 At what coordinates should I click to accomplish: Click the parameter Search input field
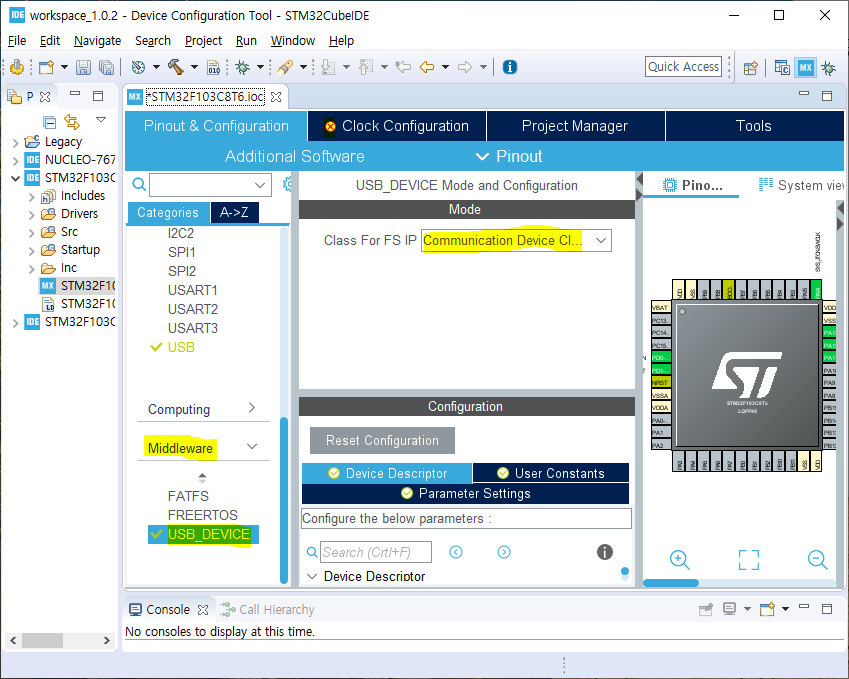tap(376, 552)
